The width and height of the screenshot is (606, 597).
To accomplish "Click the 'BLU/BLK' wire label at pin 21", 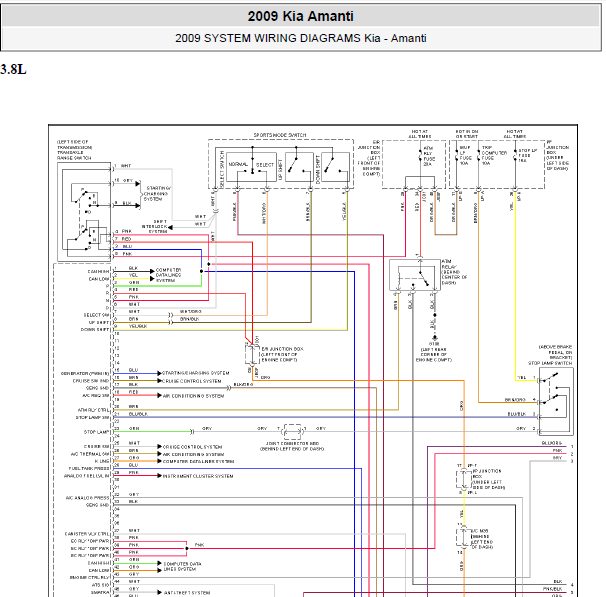I will 138,414.
